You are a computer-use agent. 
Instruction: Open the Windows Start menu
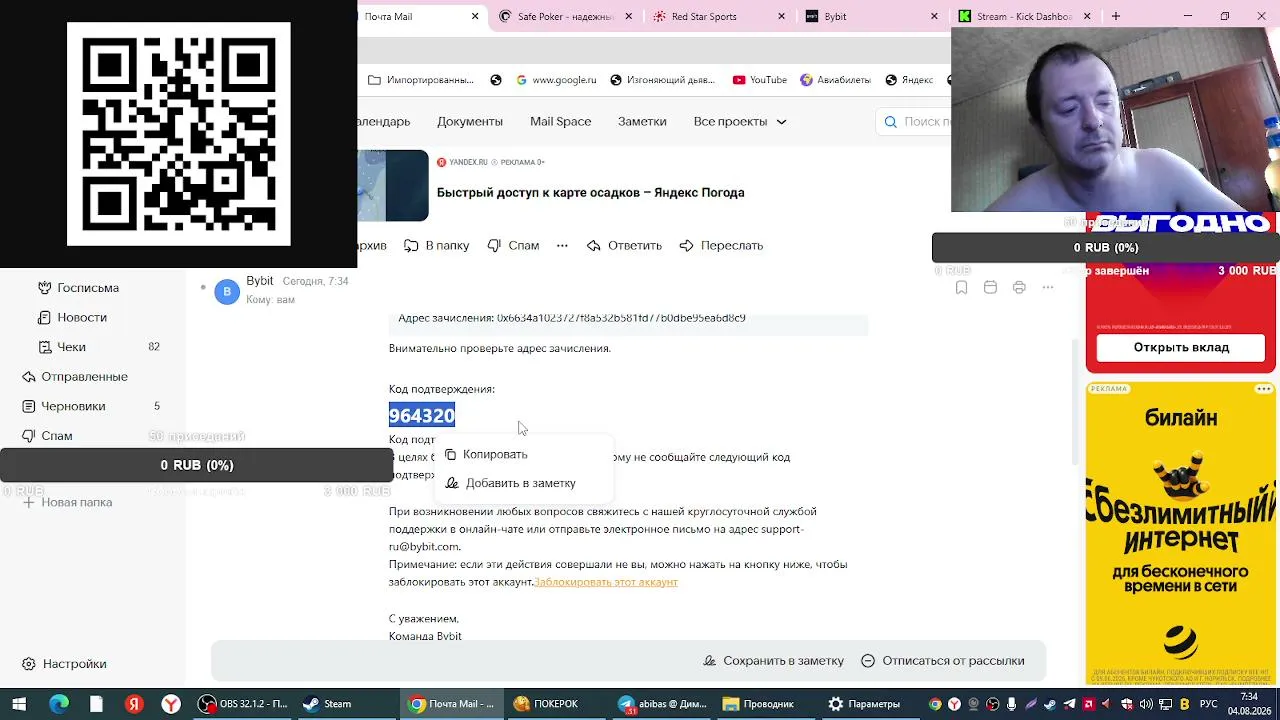coord(19,704)
